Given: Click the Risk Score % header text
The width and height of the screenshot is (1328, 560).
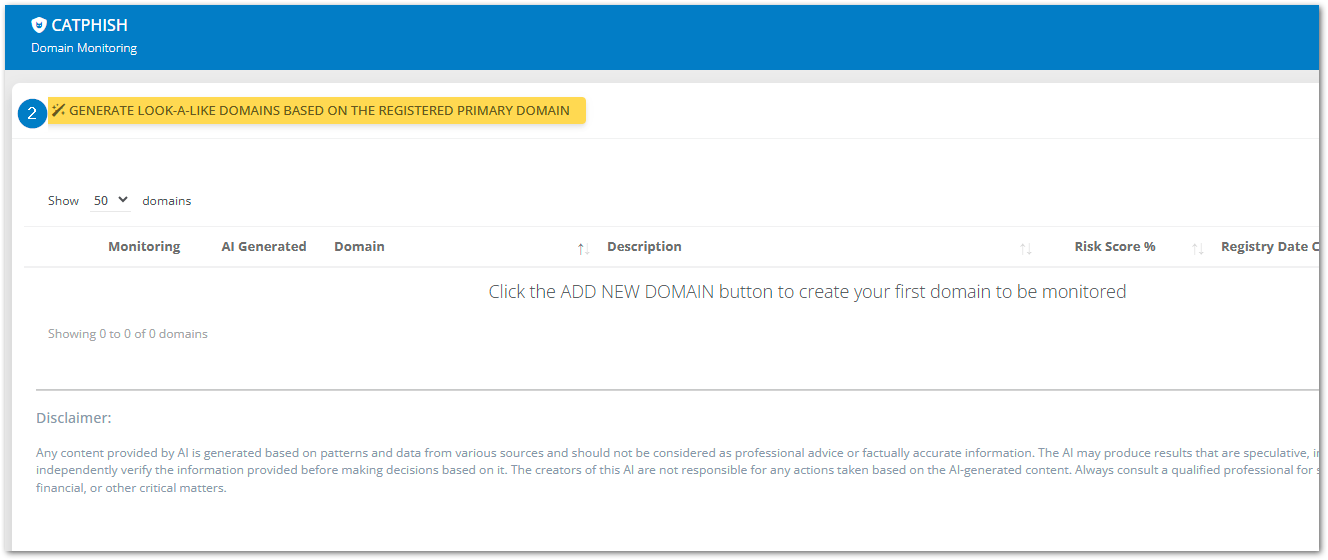Looking at the screenshot, I should [x=1115, y=247].
